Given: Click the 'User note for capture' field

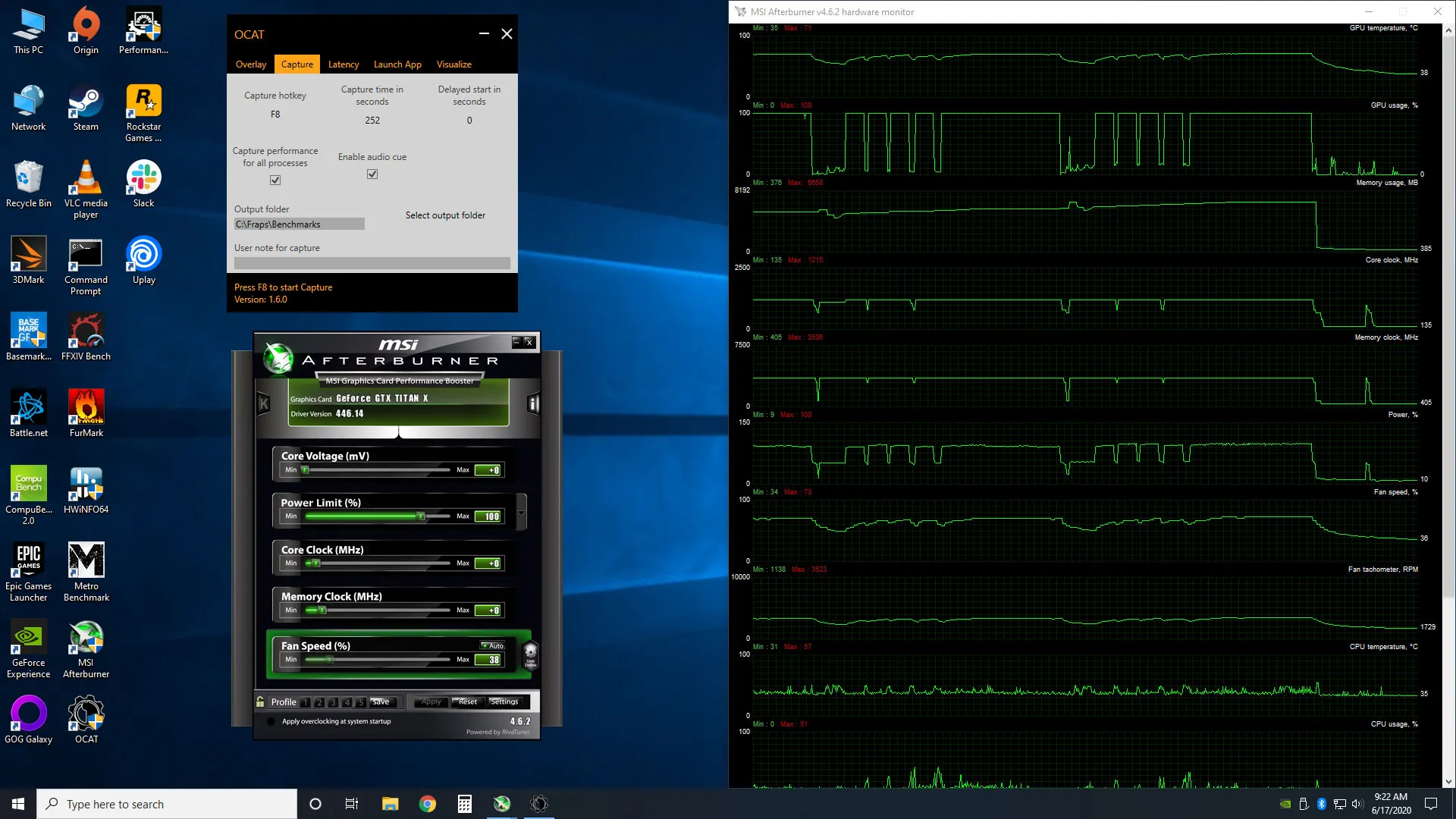Looking at the screenshot, I should coord(372,263).
